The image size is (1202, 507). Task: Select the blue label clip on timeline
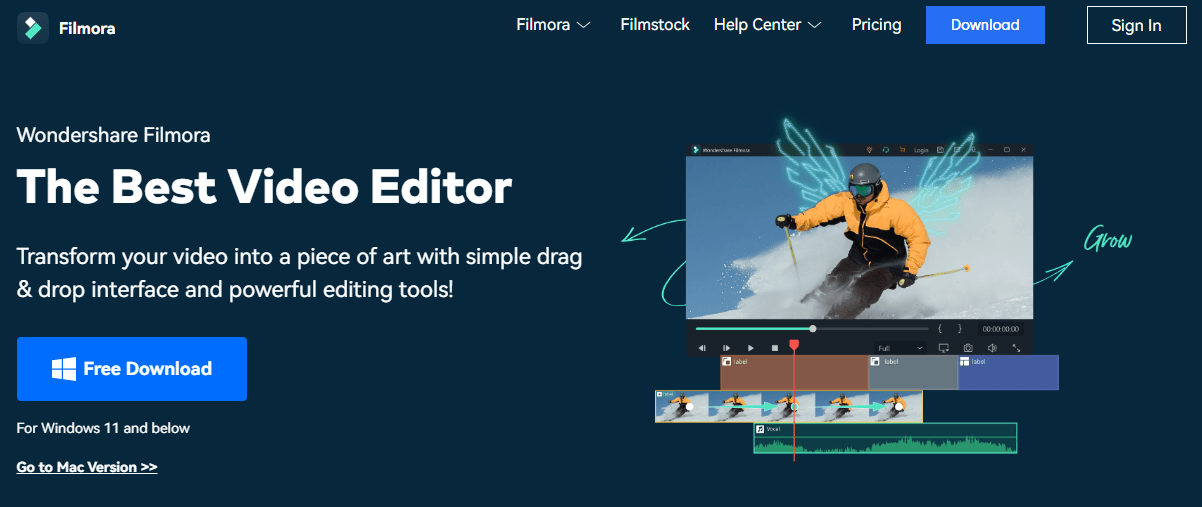pyautogui.click(x=1008, y=372)
